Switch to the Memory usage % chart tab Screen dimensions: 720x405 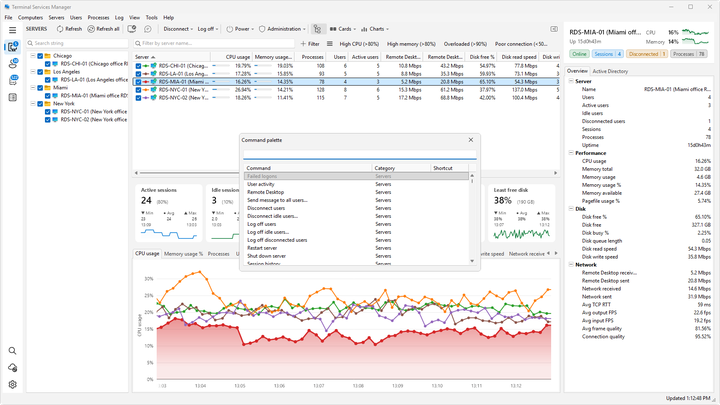pyautogui.click(x=183, y=253)
